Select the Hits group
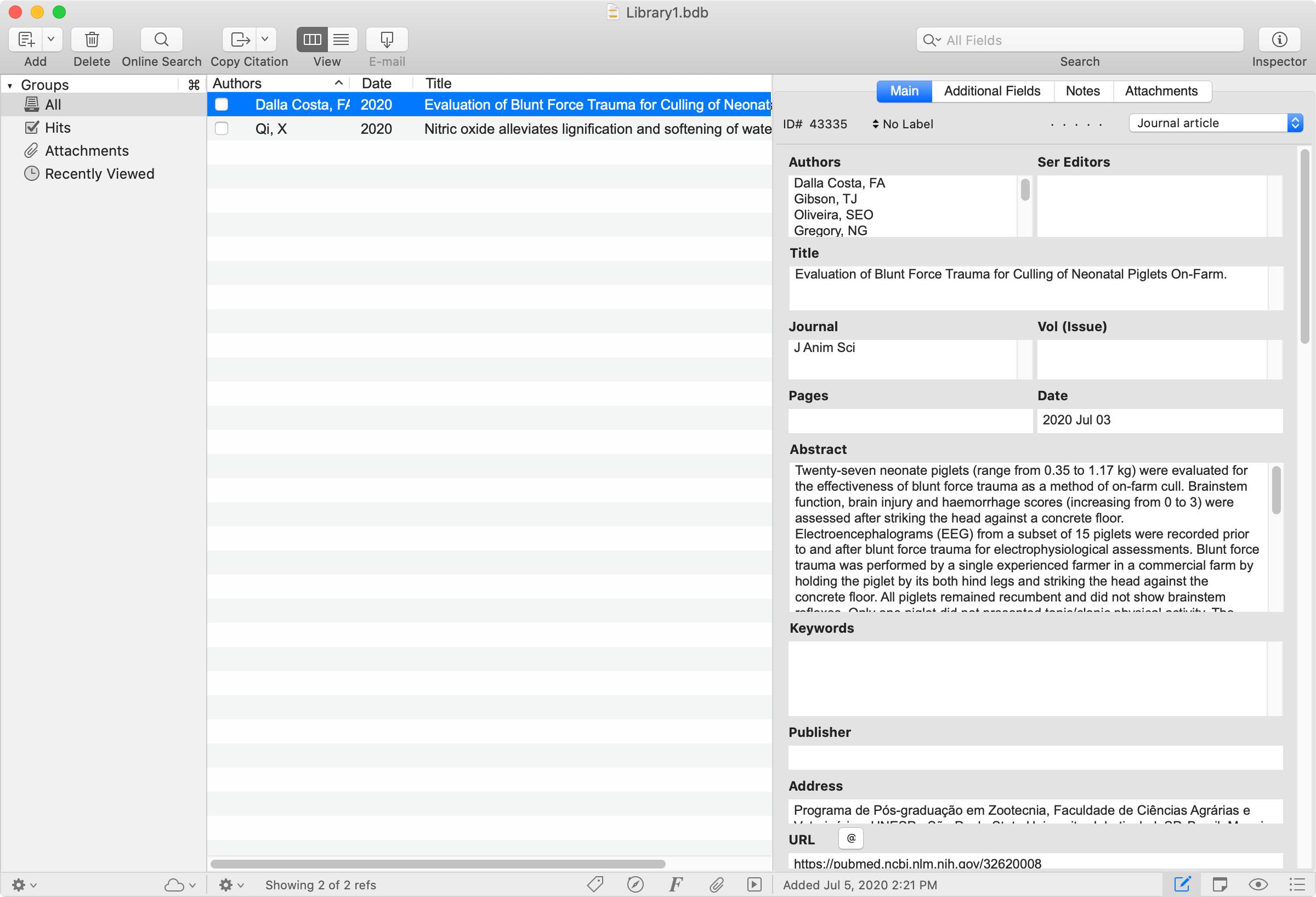Viewport: 1316px width, 897px height. click(104, 128)
